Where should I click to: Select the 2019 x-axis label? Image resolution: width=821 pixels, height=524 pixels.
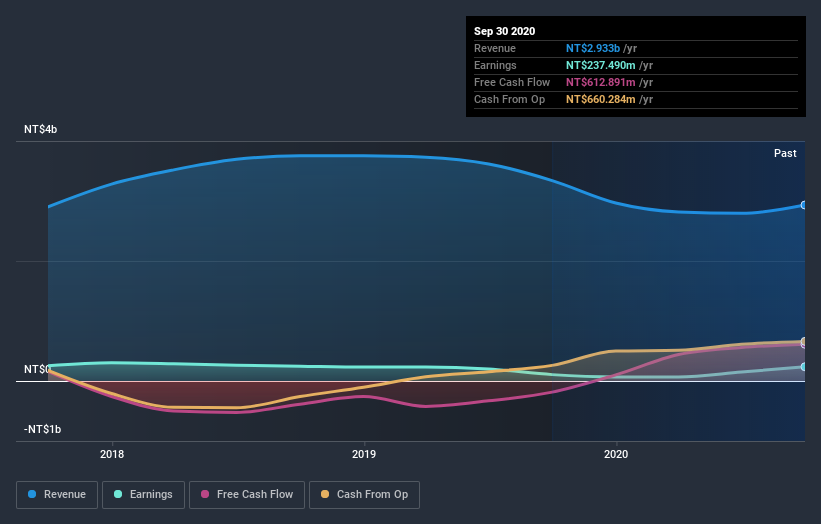[x=364, y=454]
